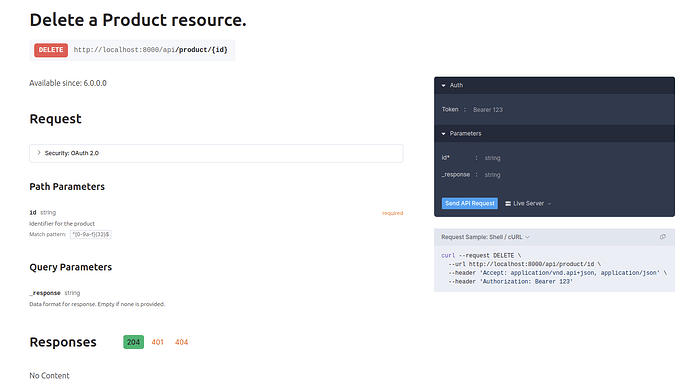Collapse the Parameters section arrow
Image resolution: width=690 pixels, height=388 pixels.
(443, 134)
